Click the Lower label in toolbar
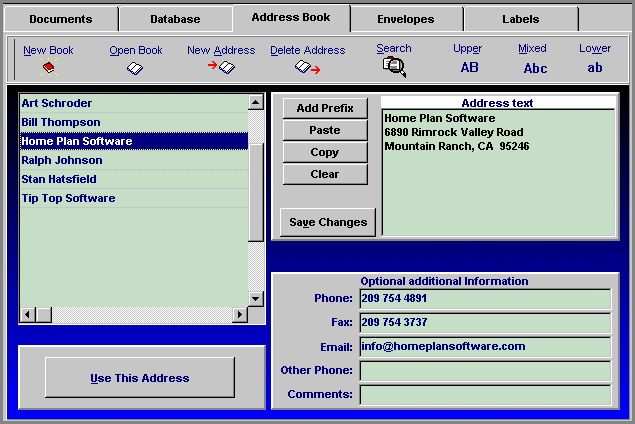 tap(595, 48)
